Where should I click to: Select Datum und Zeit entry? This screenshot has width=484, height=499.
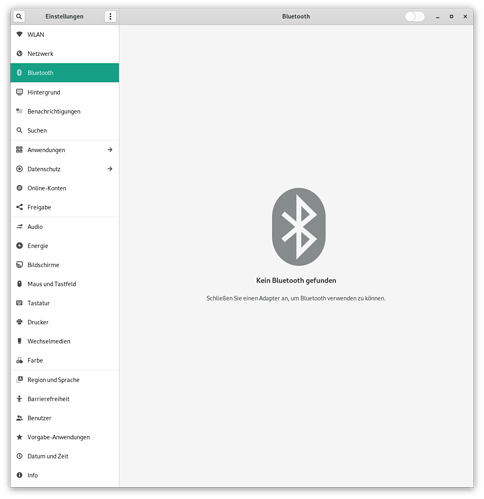pos(65,456)
